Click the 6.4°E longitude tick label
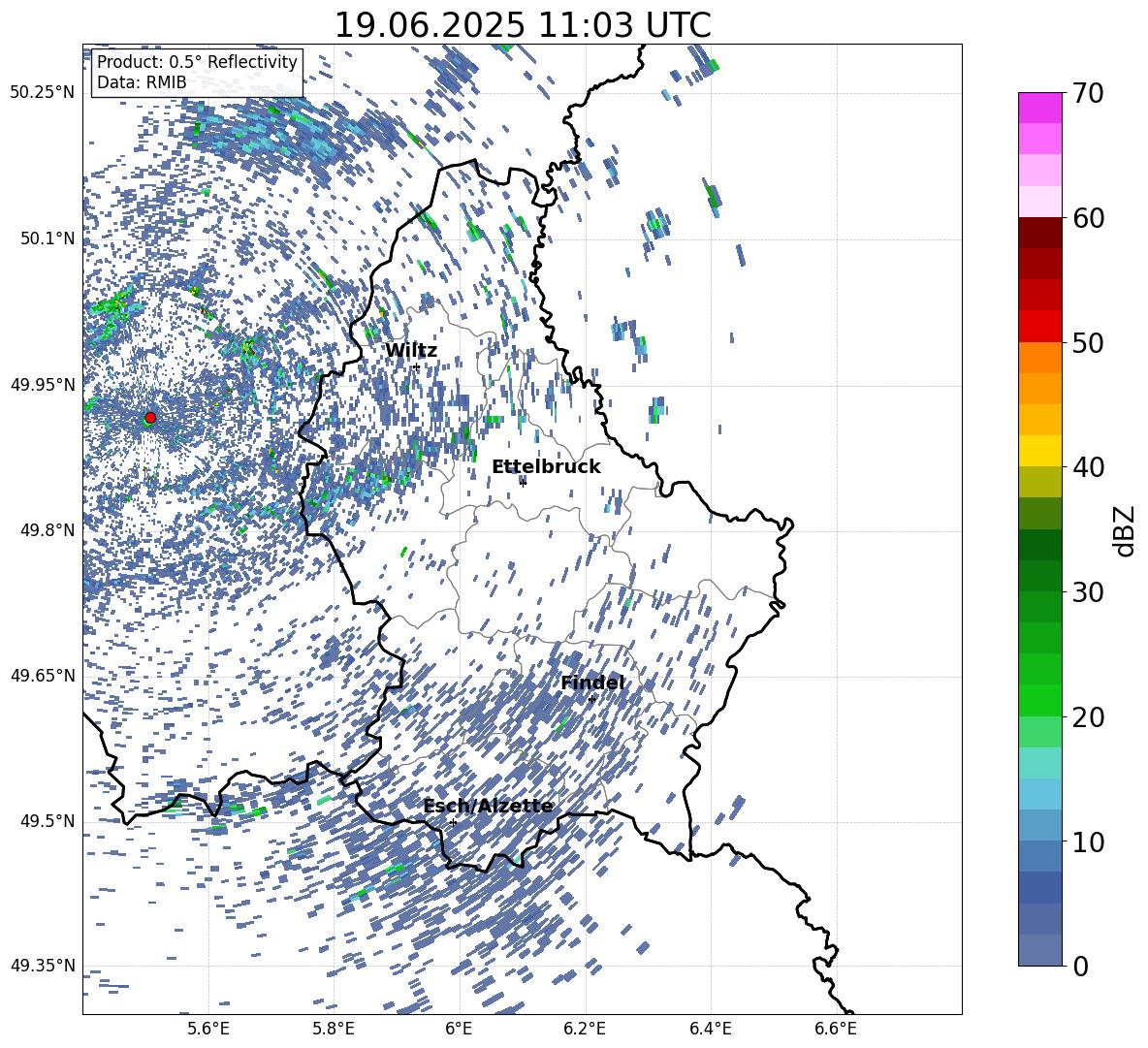The image size is (1148, 1048). [x=710, y=1029]
